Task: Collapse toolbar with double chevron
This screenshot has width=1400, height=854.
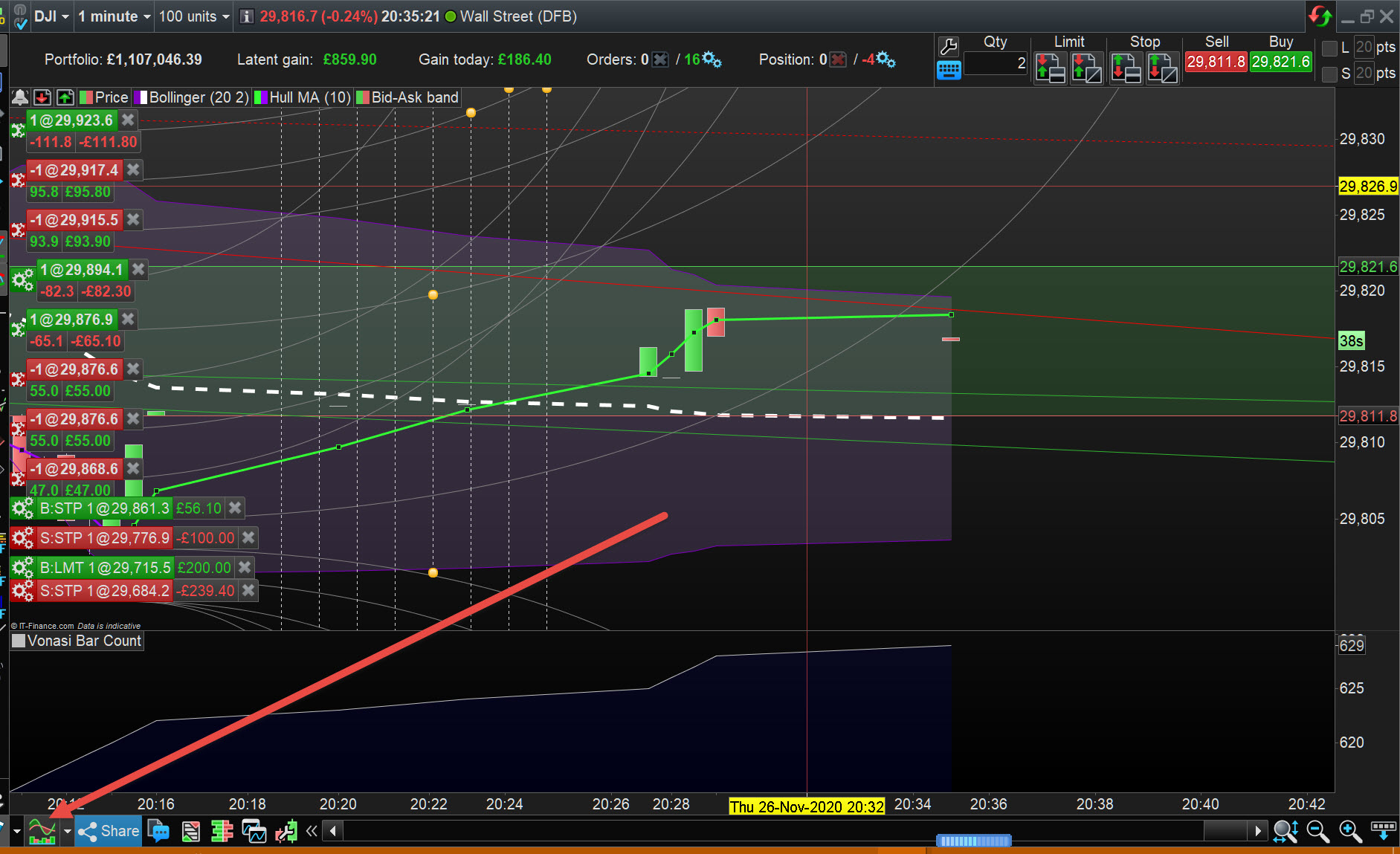Action: (312, 830)
